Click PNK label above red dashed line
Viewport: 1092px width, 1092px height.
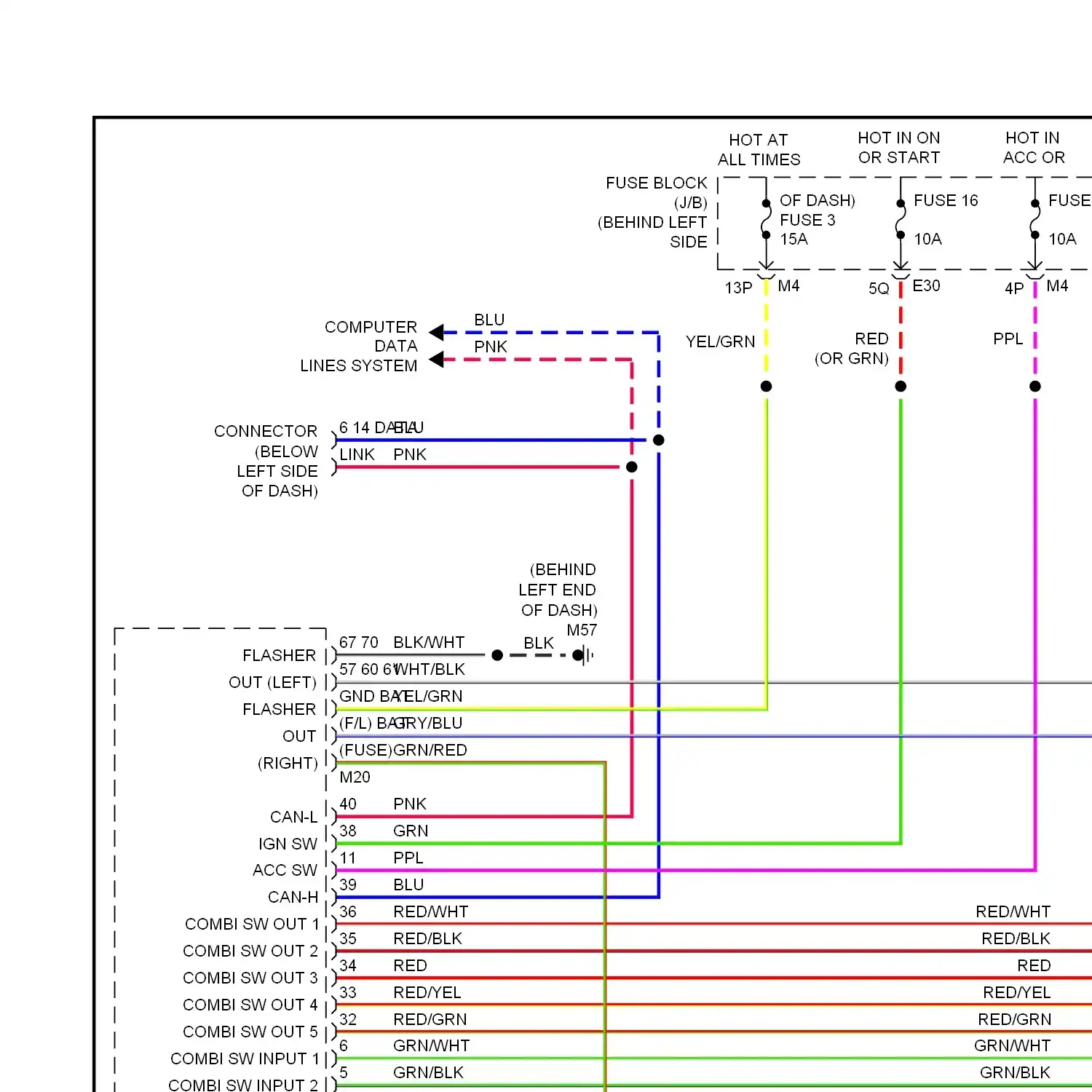[490, 347]
